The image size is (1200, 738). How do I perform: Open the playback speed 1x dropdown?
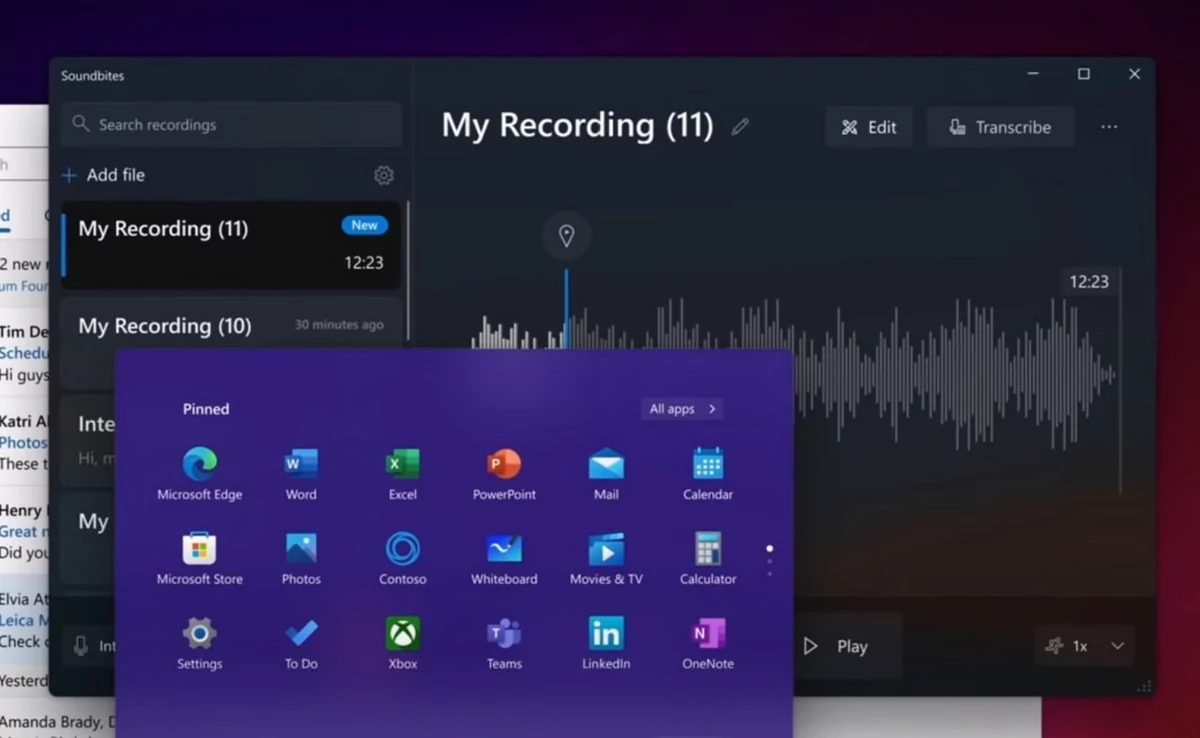tap(1083, 647)
